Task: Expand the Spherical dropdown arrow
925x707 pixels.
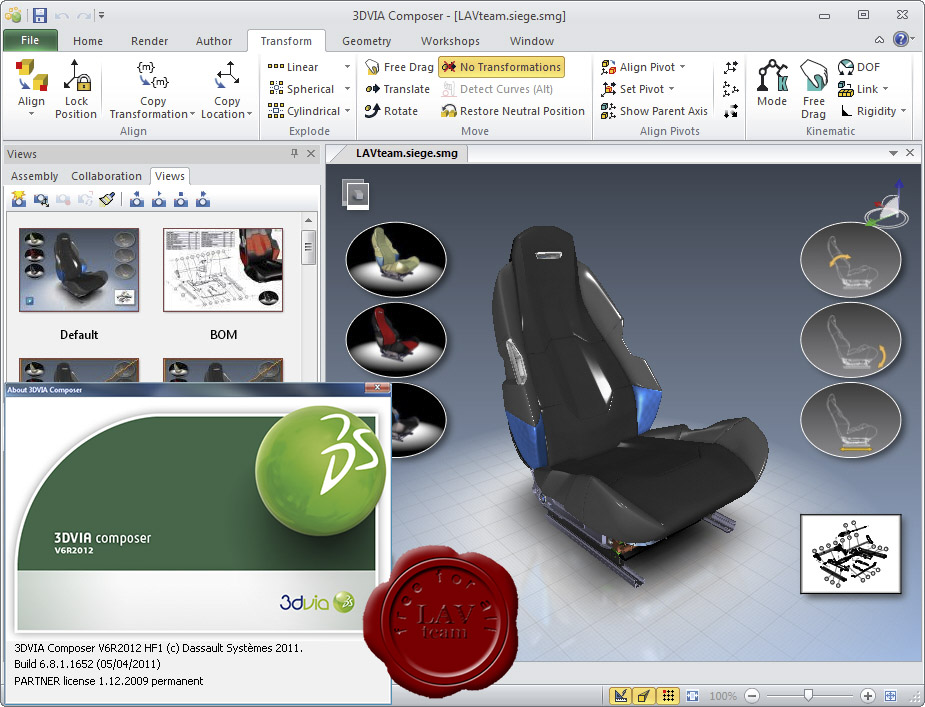Action: 347,89
